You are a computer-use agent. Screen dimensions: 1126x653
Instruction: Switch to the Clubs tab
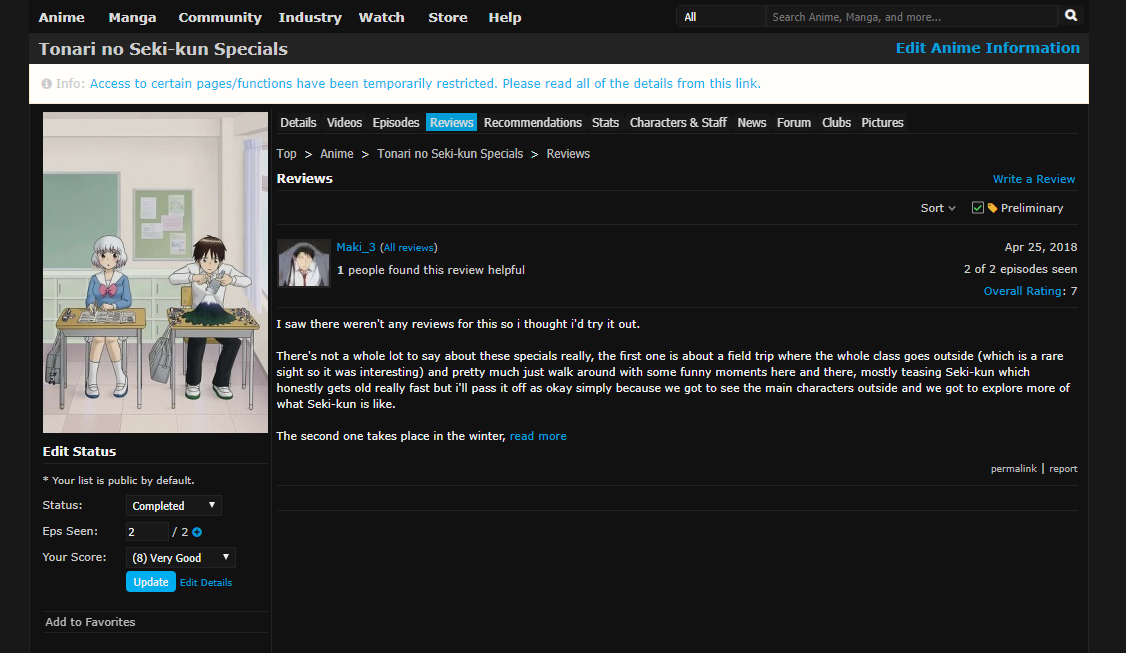[x=837, y=123]
